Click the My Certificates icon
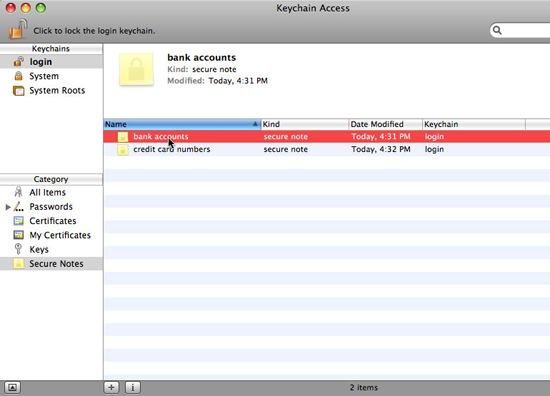The image size is (550, 396). click(x=19, y=235)
